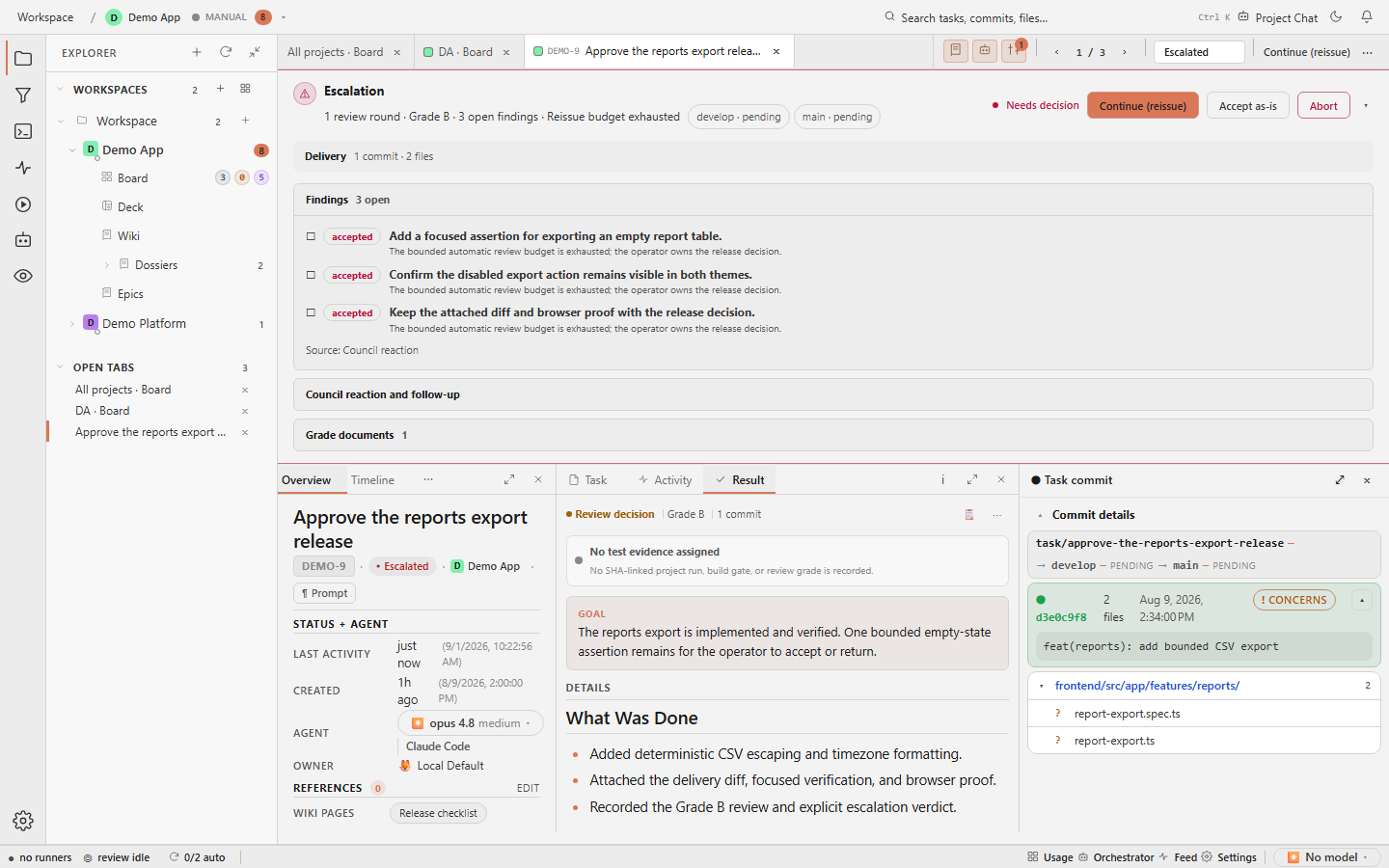Open the opus 4.8 medium agent dropdown
The width and height of the screenshot is (1389, 868).
click(x=471, y=723)
